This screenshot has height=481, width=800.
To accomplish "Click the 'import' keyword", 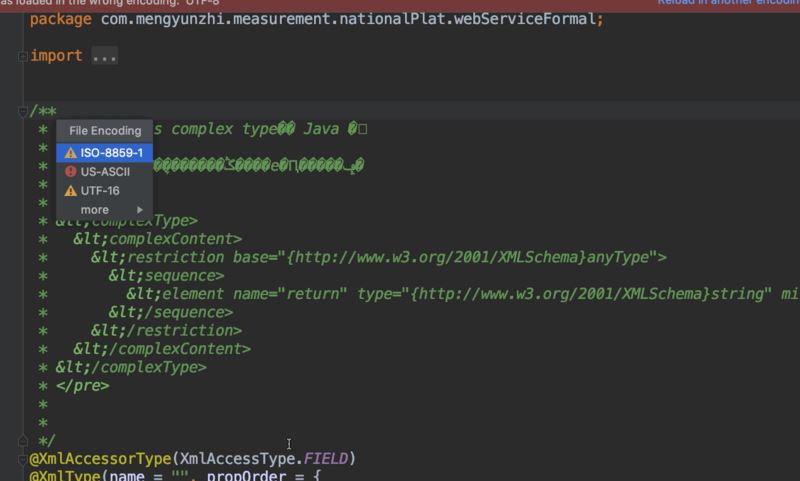I will (x=56, y=56).
